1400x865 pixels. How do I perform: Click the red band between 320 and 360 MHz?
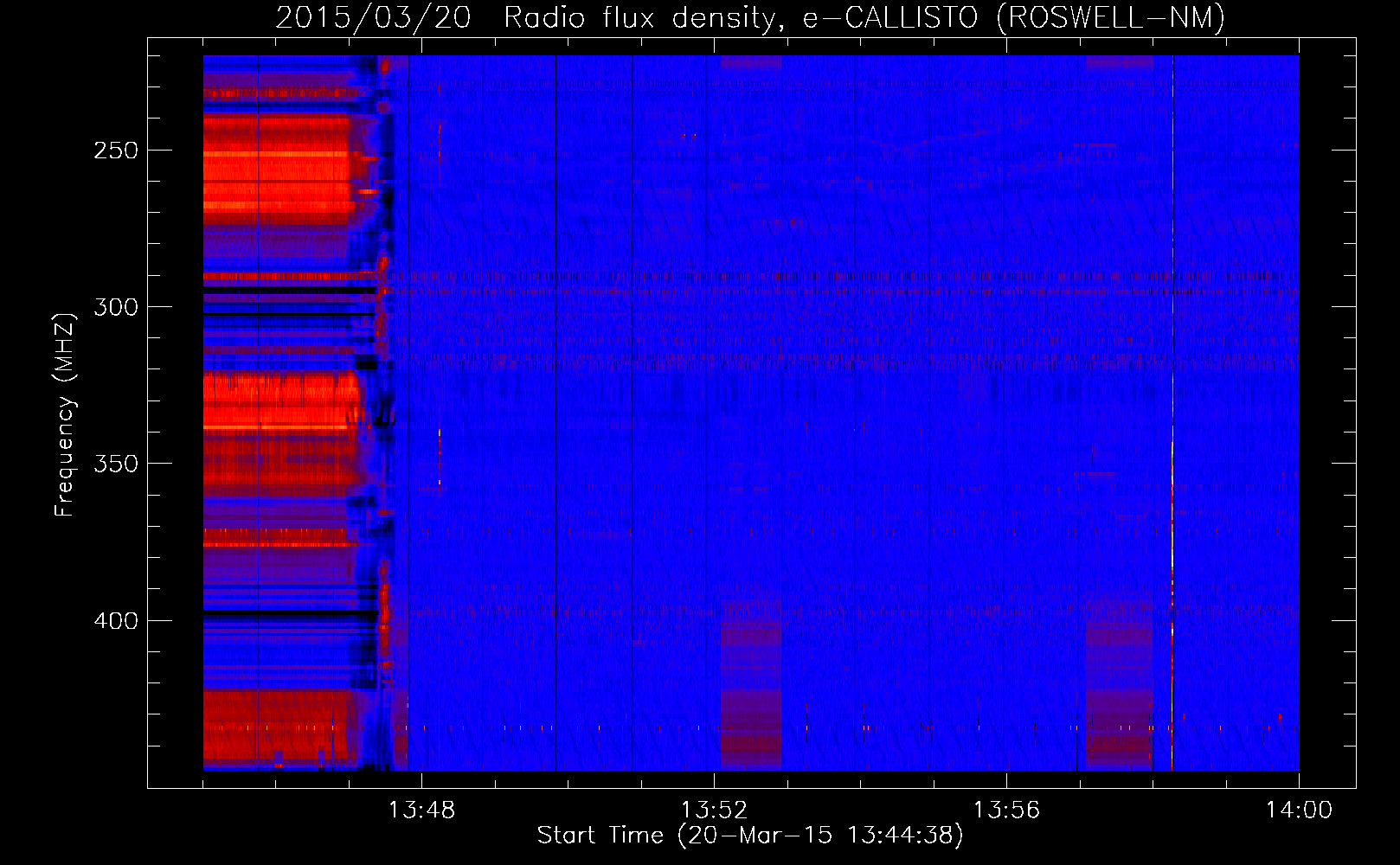tap(281, 432)
